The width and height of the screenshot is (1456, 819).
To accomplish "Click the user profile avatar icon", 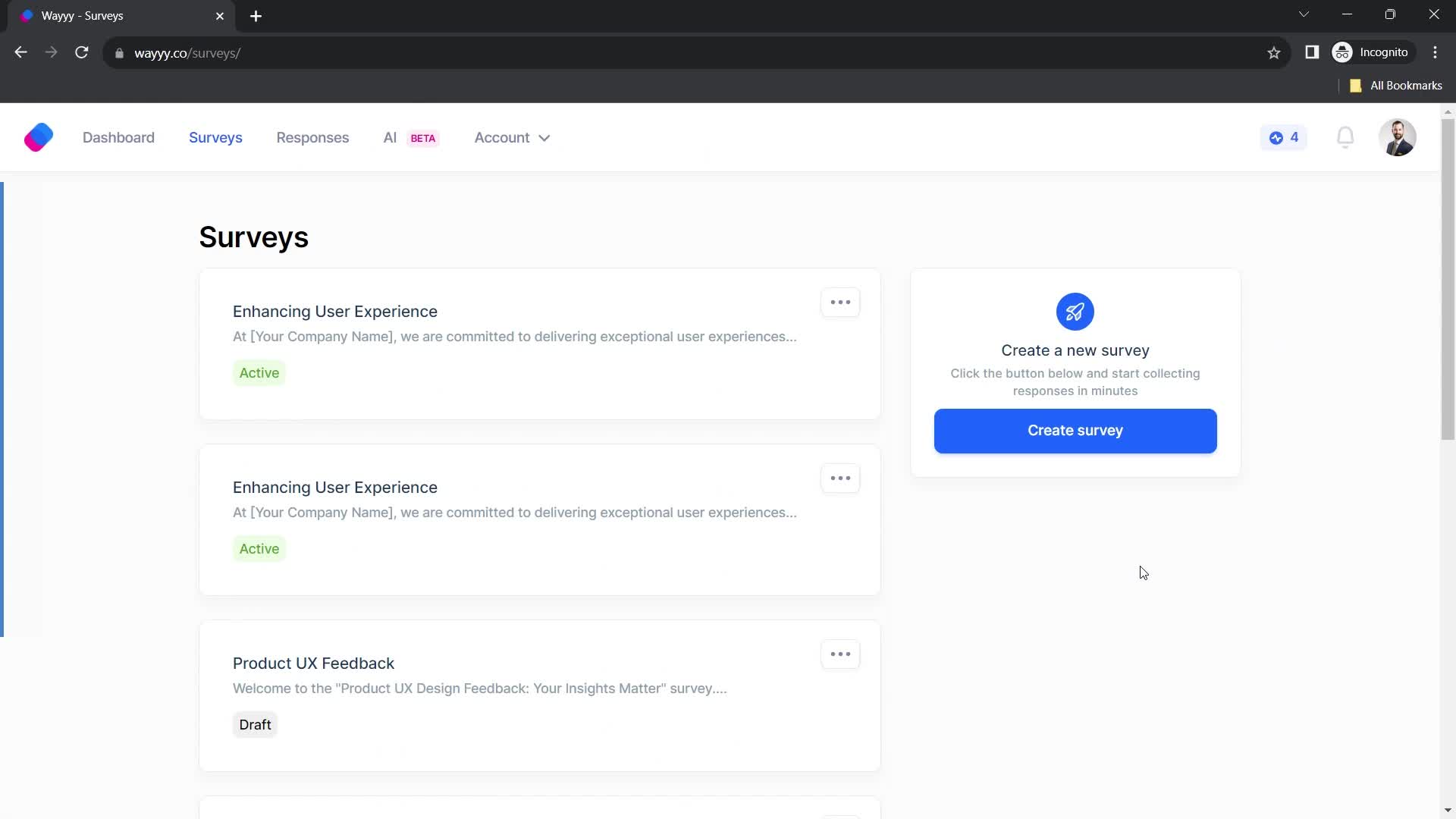I will coord(1399,137).
